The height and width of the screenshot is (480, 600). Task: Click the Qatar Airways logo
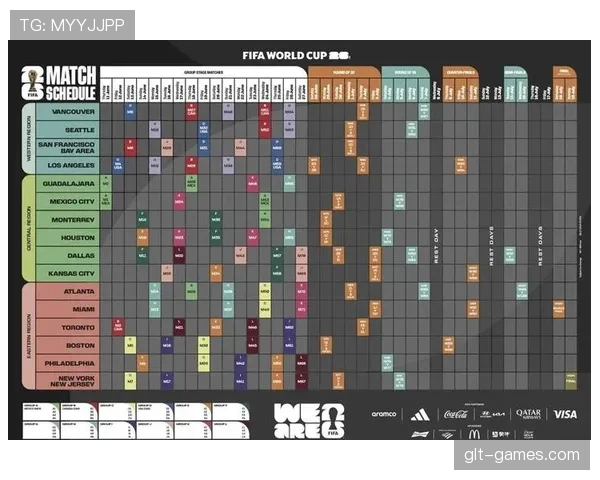pyautogui.click(x=528, y=414)
